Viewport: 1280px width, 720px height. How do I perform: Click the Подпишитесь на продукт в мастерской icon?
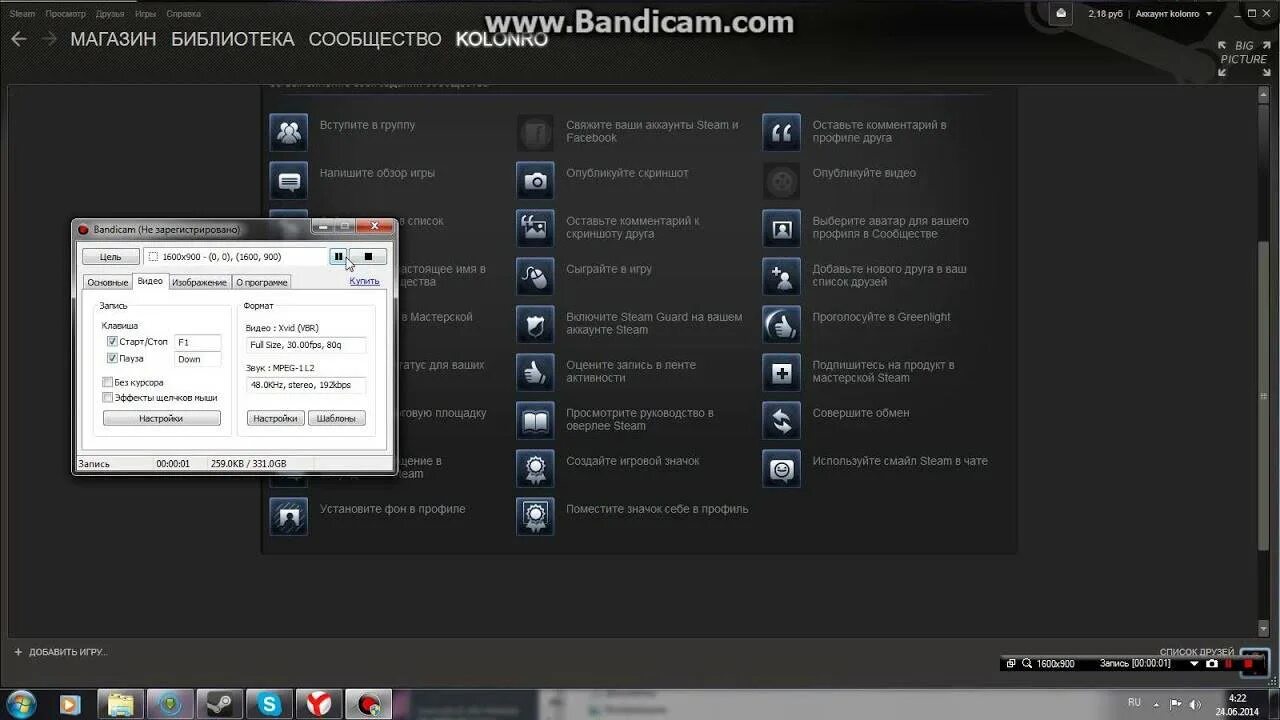point(781,372)
